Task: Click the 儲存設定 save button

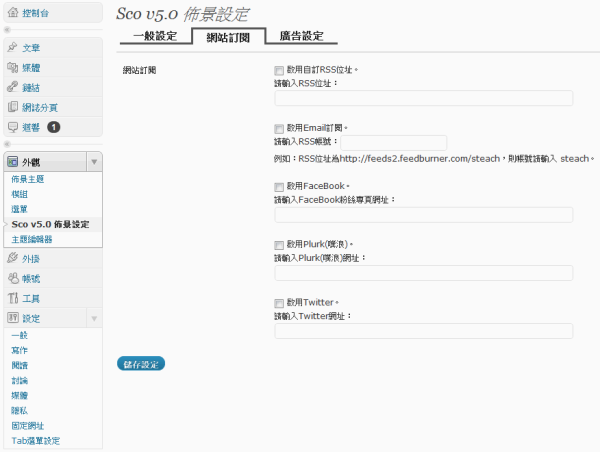Action: (x=141, y=364)
